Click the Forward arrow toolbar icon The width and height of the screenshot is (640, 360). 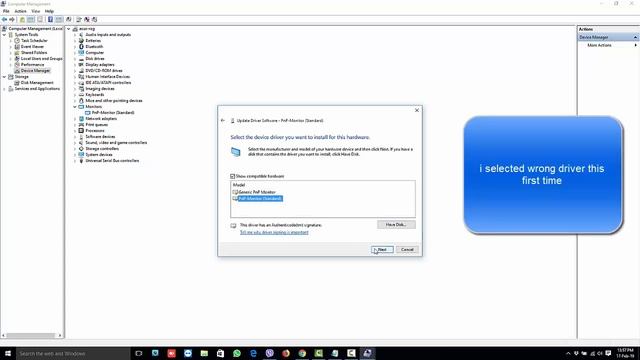coord(12,19)
